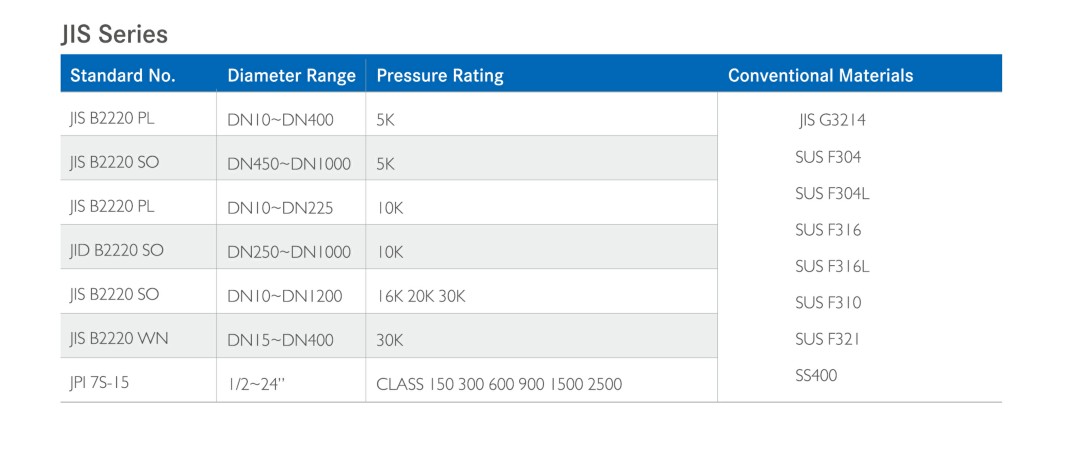Select the JID B2220 SO cell
This screenshot has height=463, width=1077.
(116, 250)
